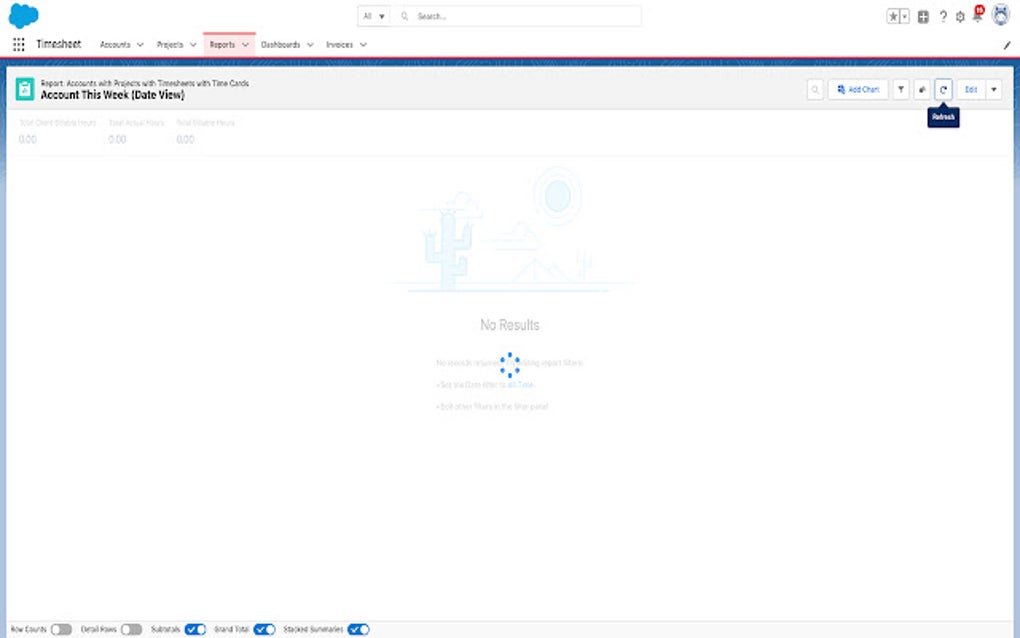The image size is (1020, 638).
Task: Select the Projects menu item
Action: 170,44
